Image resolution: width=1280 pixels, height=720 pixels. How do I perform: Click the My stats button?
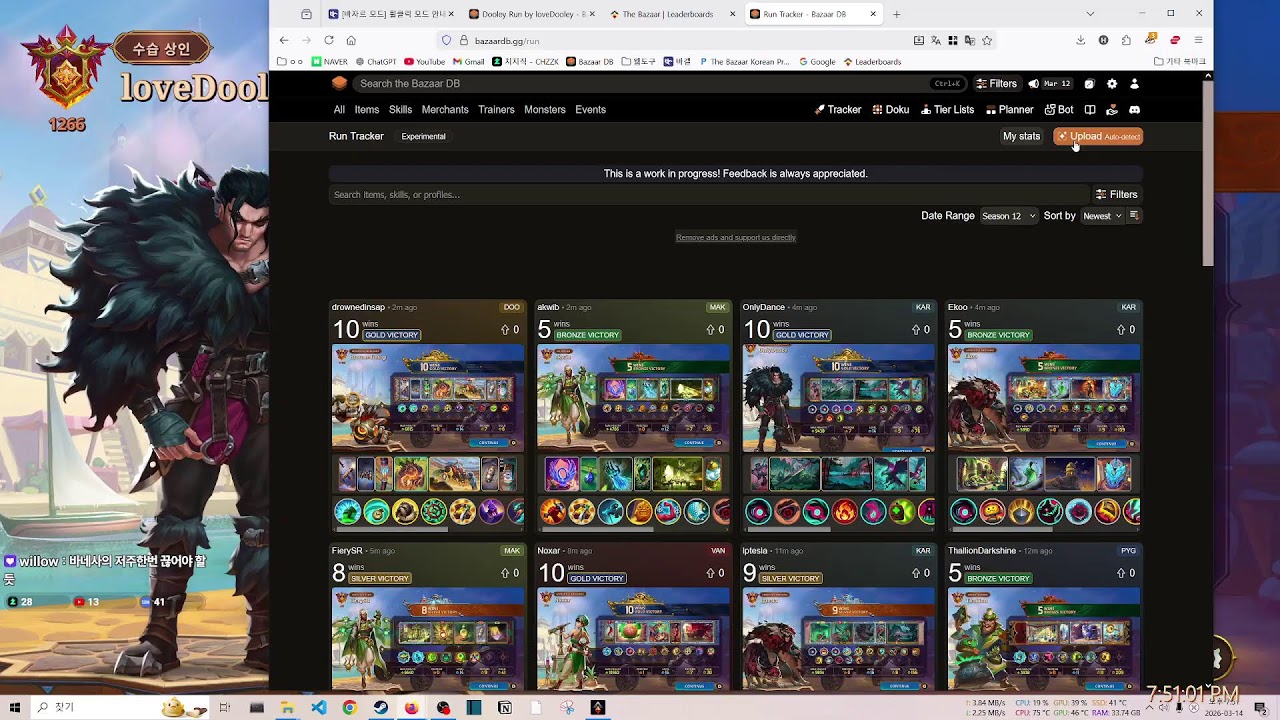(x=1021, y=136)
